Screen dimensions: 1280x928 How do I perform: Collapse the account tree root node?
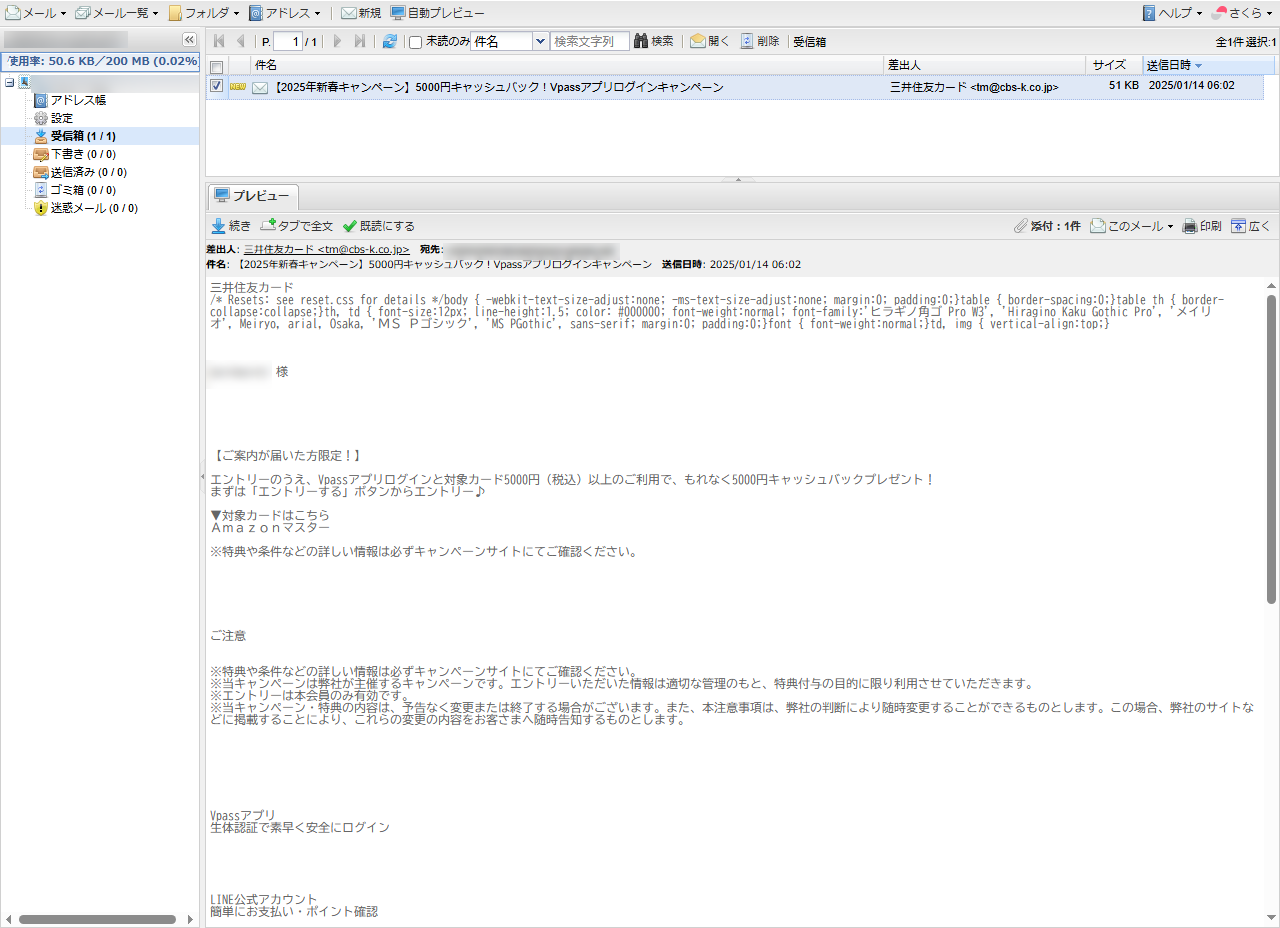pyautogui.click(x=10, y=82)
